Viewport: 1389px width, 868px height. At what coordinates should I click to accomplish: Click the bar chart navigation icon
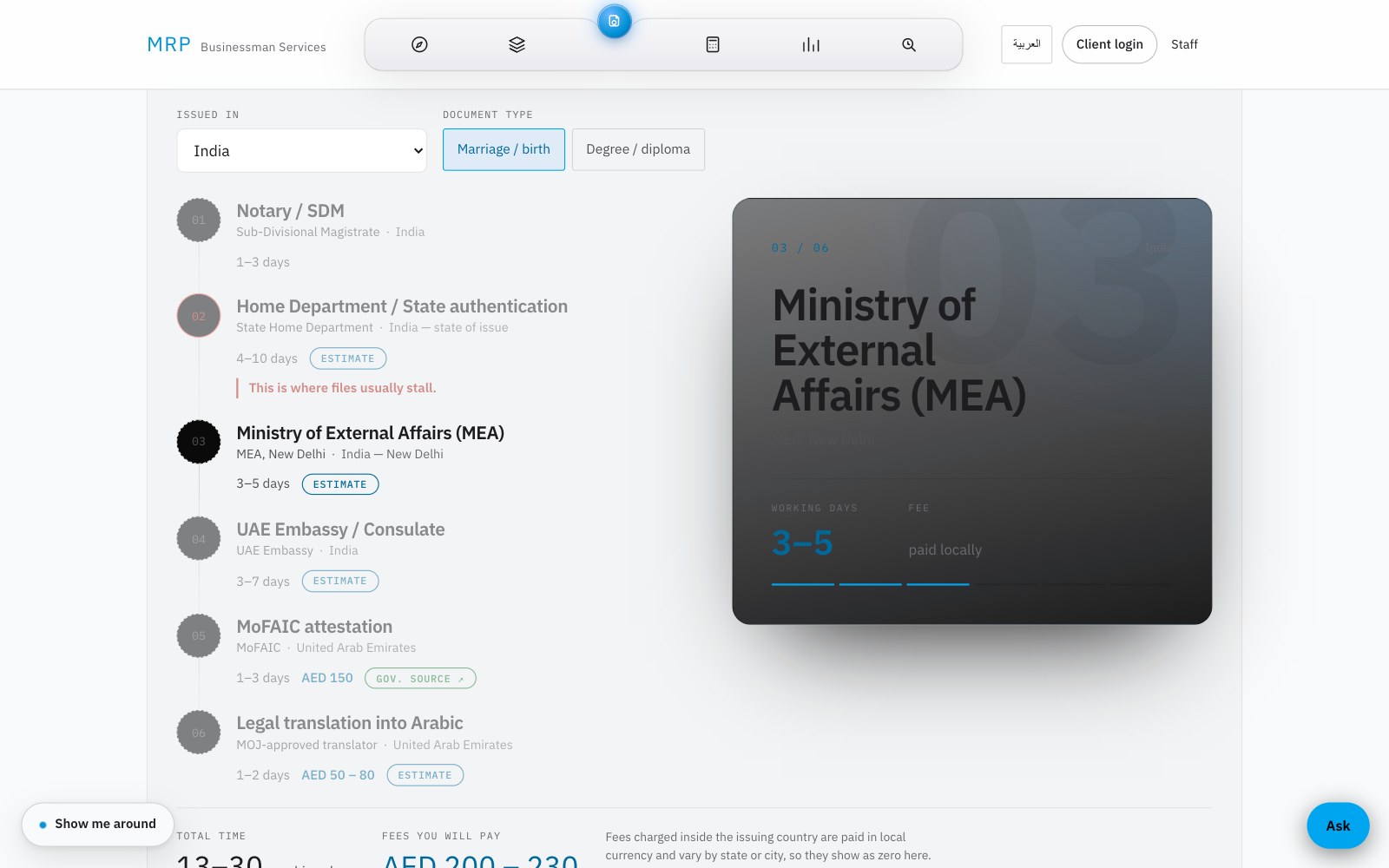tap(811, 44)
